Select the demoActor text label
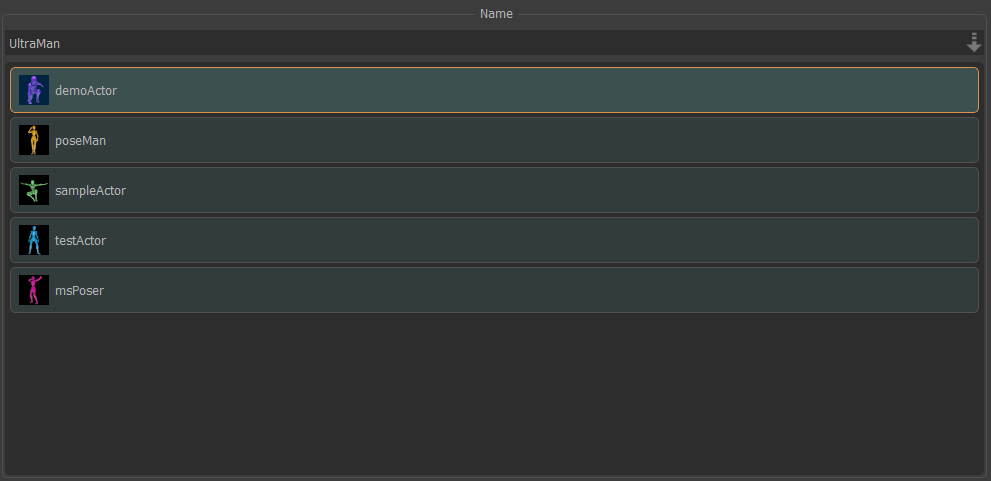 tap(86, 91)
